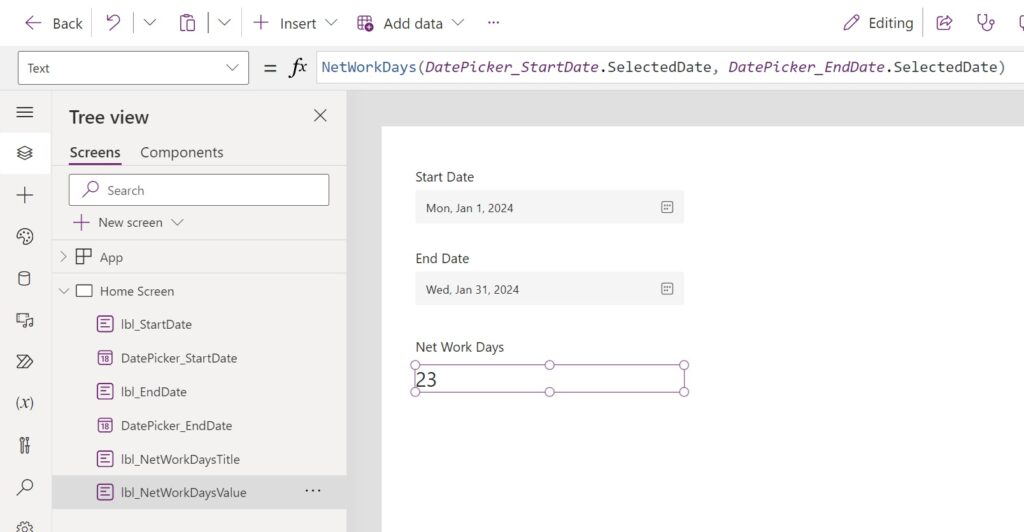
Task: Click the Undo icon
Action: tap(113, 23)
